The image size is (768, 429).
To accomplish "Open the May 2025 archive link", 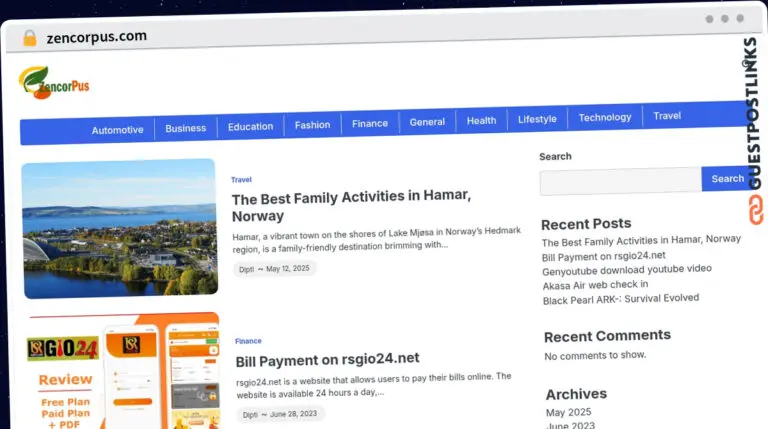I will 568,412.
